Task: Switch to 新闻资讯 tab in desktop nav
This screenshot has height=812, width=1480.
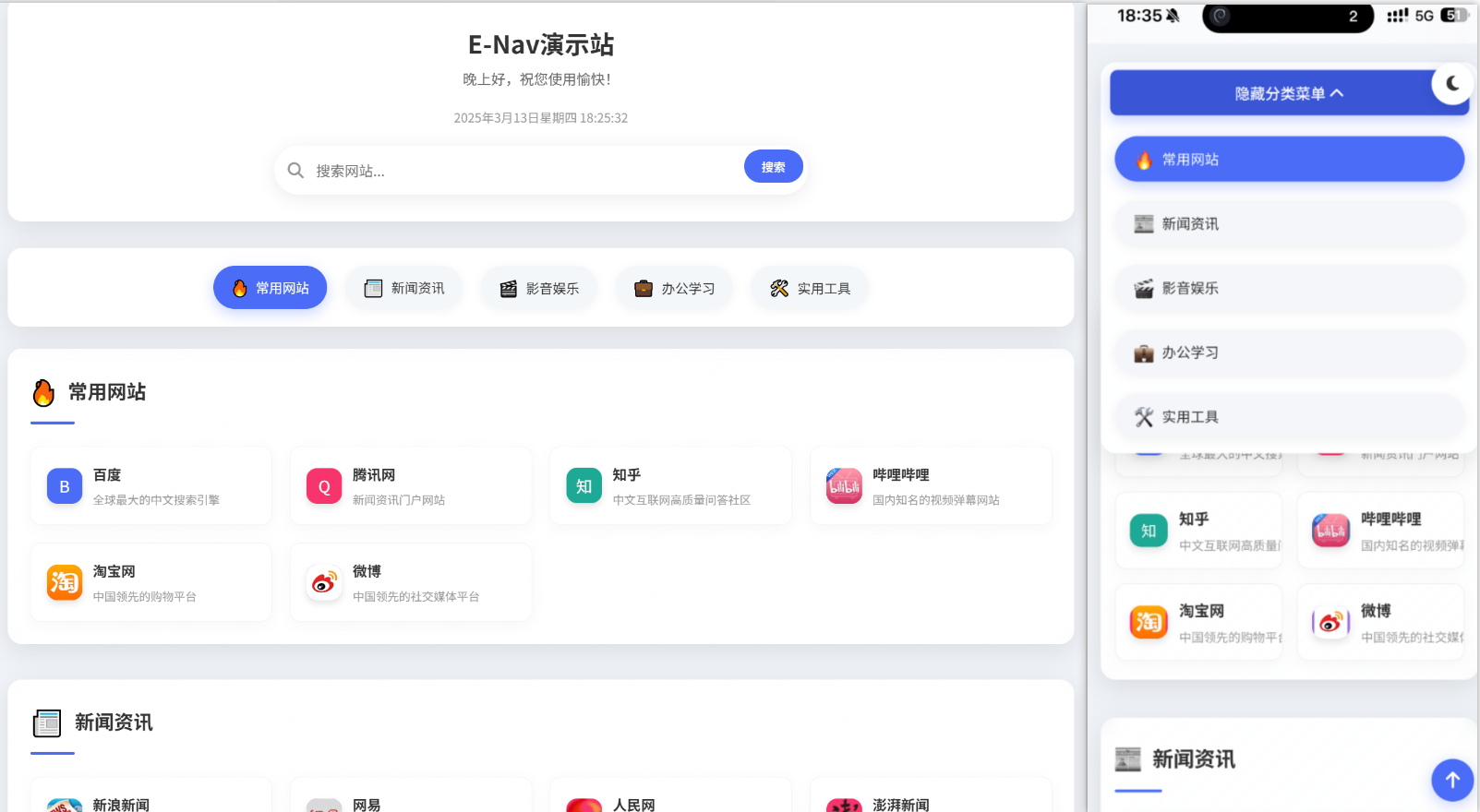Action: [404, 288]
